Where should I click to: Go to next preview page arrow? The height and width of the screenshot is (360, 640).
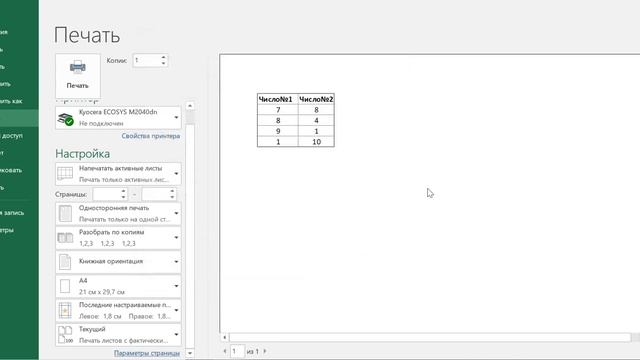(265, 351)
